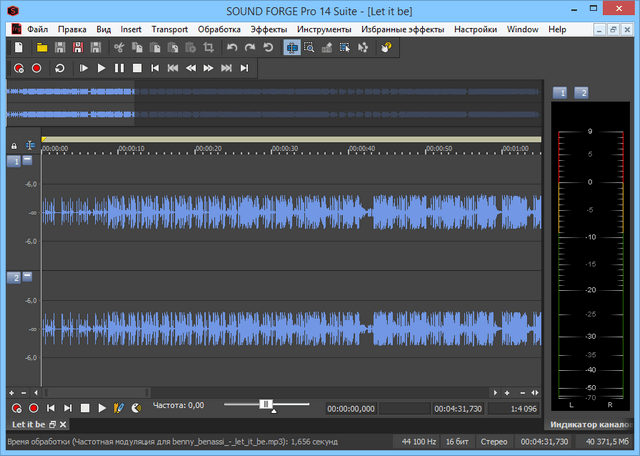Click the Undo arrow icon
Screen dimensions: 640x456
pyautogui.click(x=232, y=47)
